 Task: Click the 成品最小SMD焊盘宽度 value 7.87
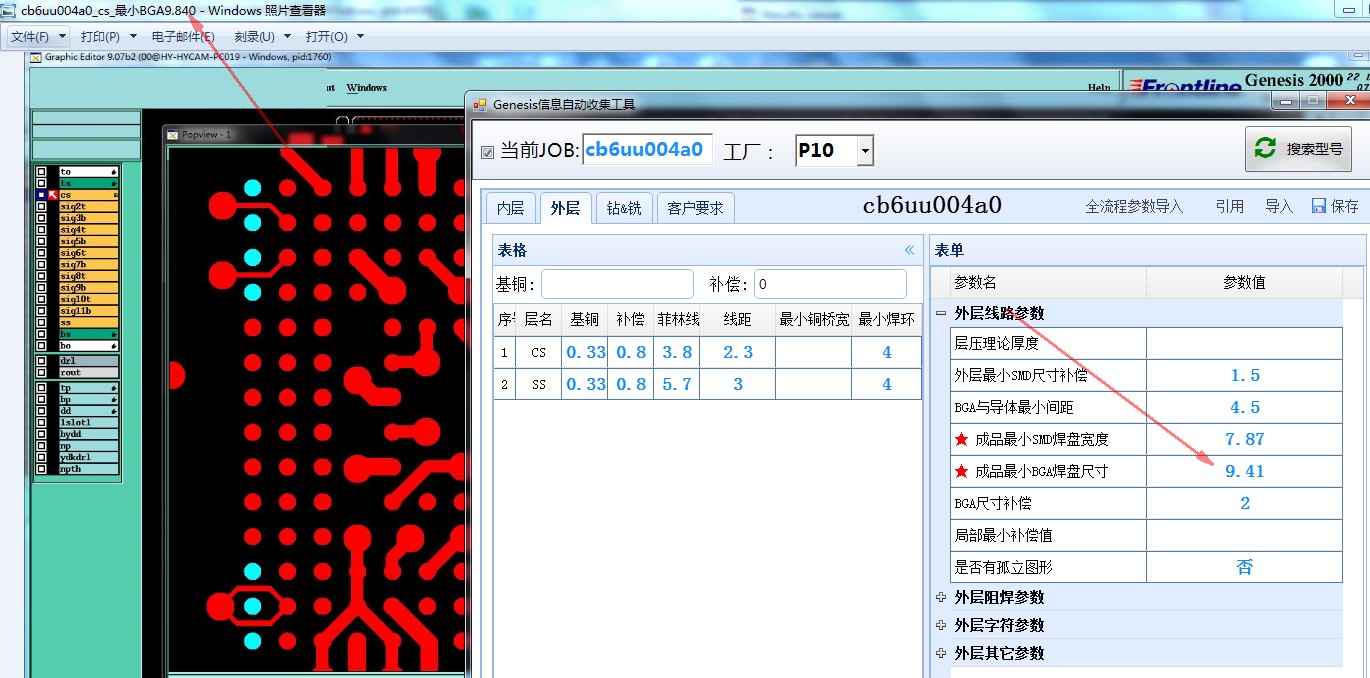tap(1245, 439)
